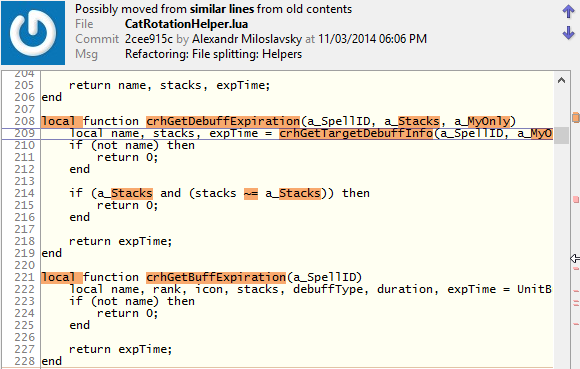Image resolution: width=580 pixels, height=369 pixels.
Task: Go to previous change with up arrow
Action: [568, 11]
